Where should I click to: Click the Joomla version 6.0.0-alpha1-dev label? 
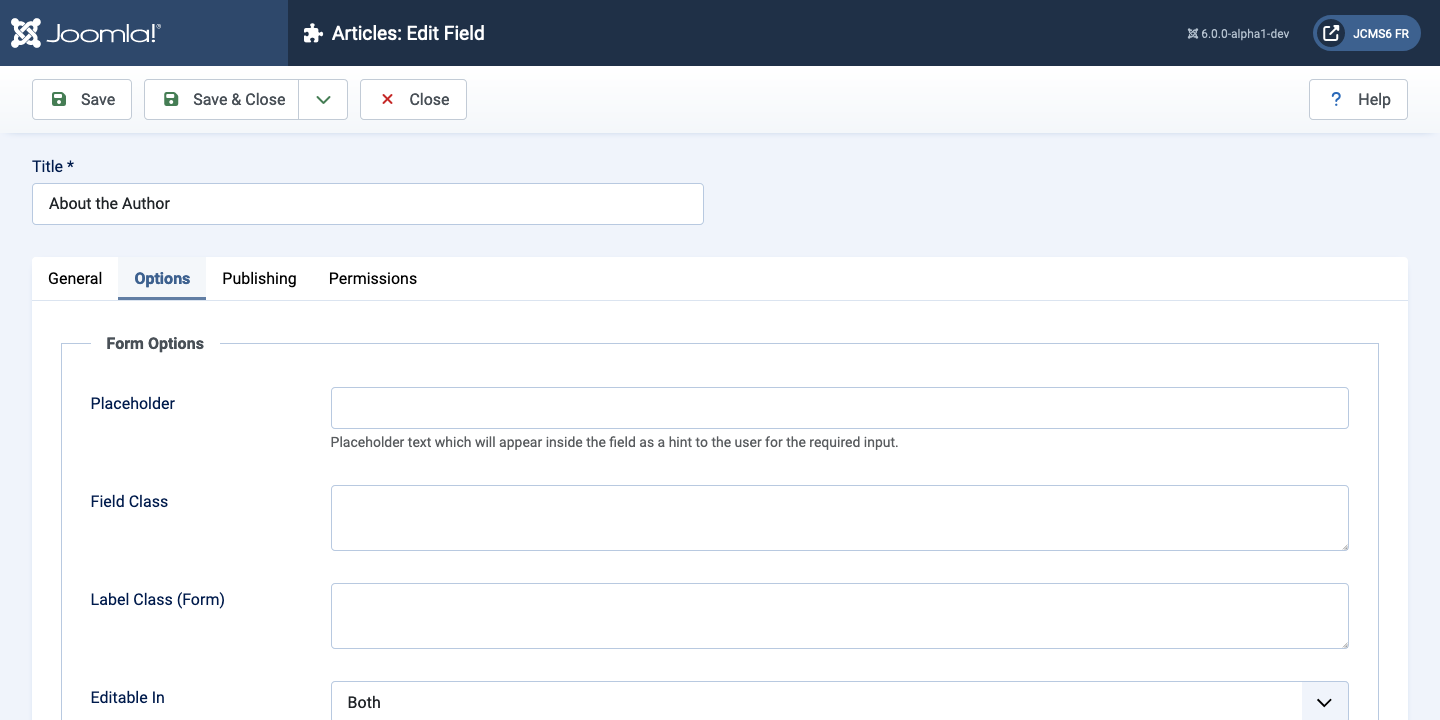point(1238,33)
